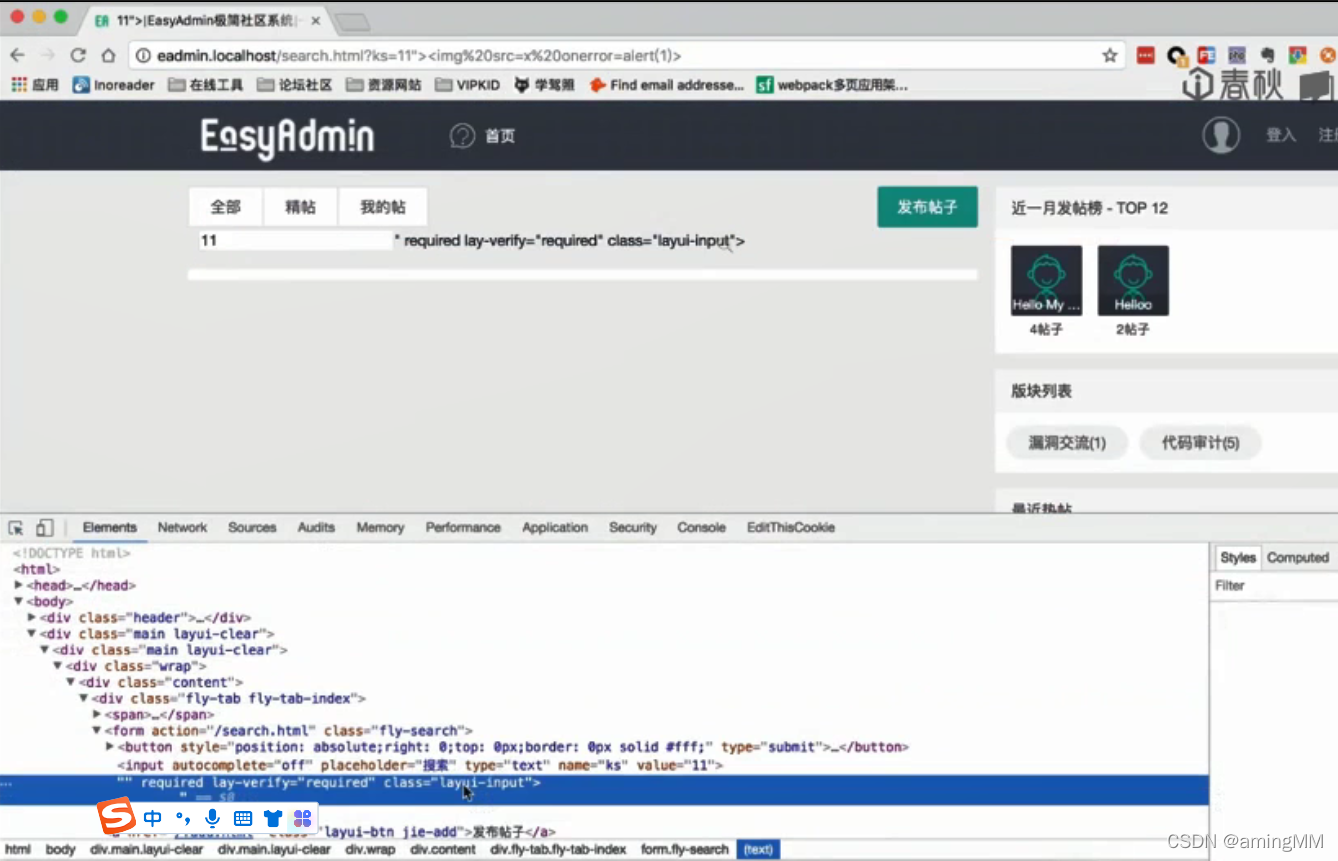Switch to the Console tab in DevTools
Image resolution: width=1338 pixels, height=861 pixels.
[x=701, y=527]
